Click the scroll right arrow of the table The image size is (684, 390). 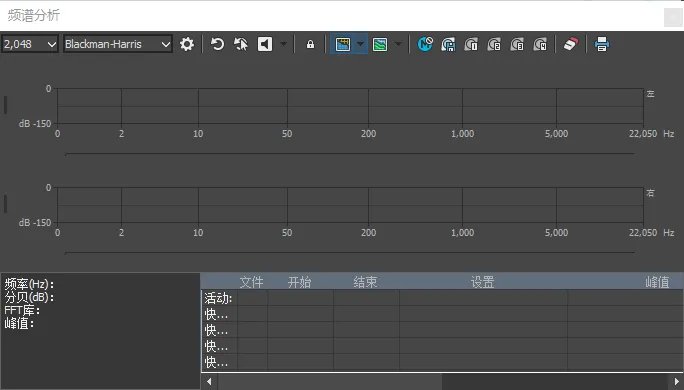click(676, 381)
